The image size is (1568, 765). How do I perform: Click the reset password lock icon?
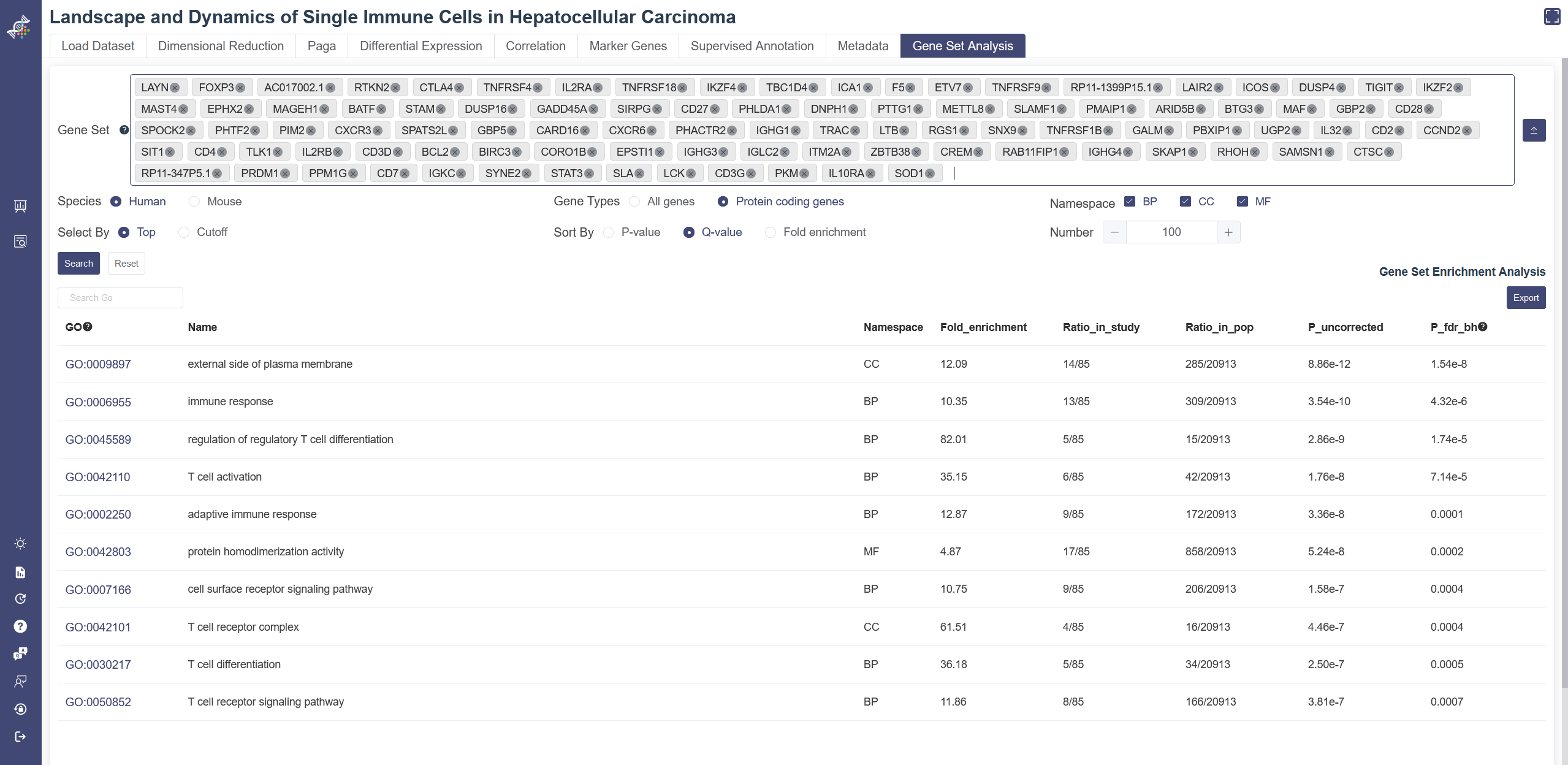click(20, 709)
